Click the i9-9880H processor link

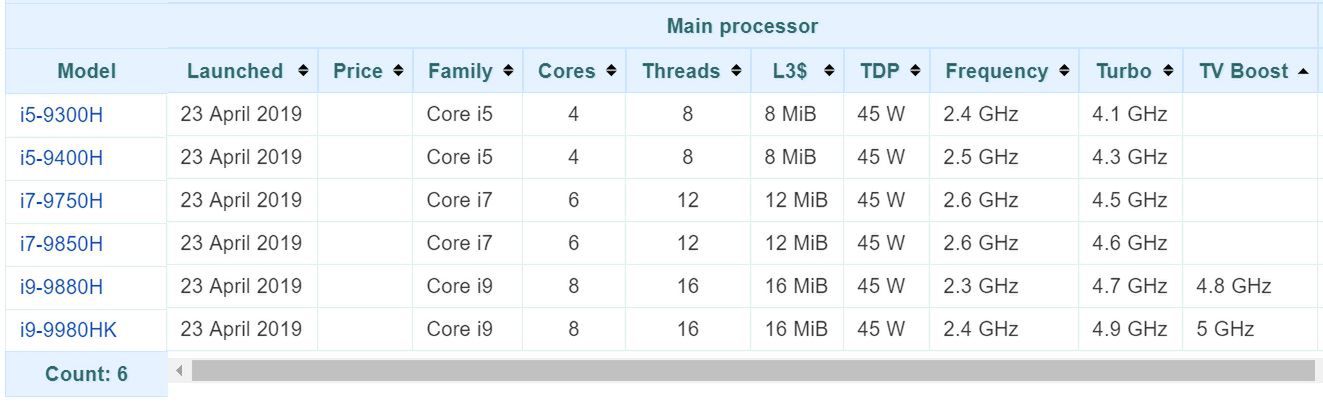pos(61,287)
